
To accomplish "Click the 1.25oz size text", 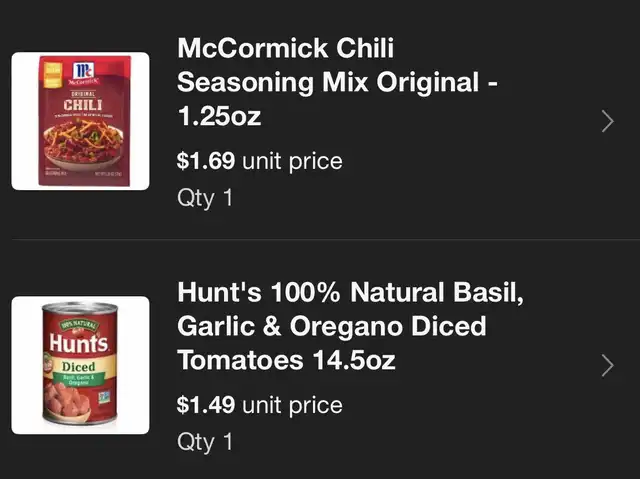I will (219, 116).
